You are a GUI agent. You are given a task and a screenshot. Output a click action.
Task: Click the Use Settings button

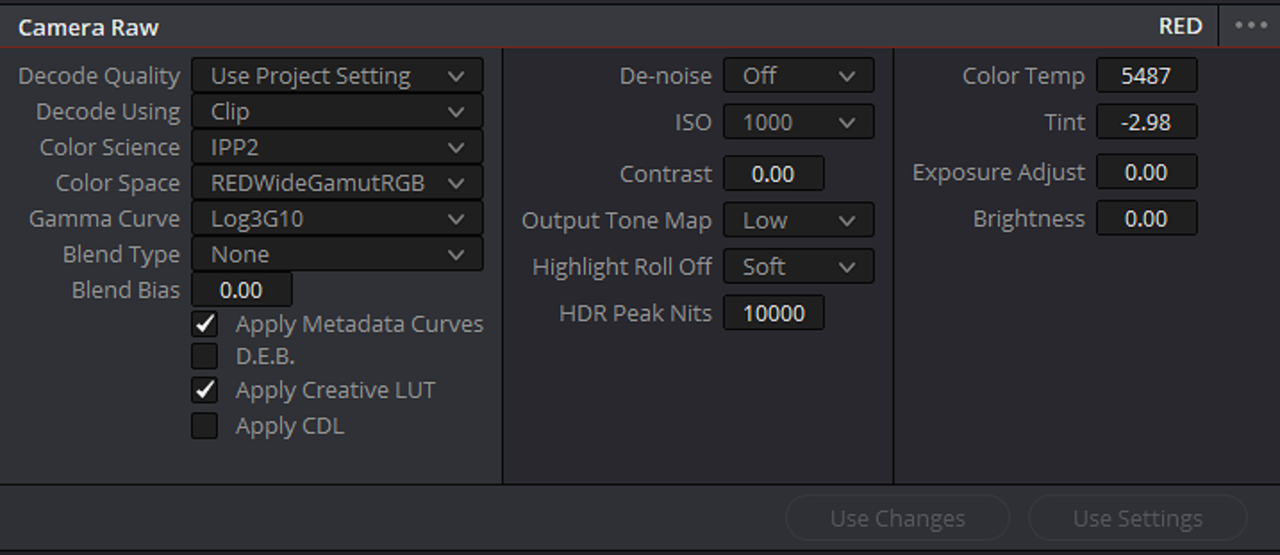[1138, 519]
